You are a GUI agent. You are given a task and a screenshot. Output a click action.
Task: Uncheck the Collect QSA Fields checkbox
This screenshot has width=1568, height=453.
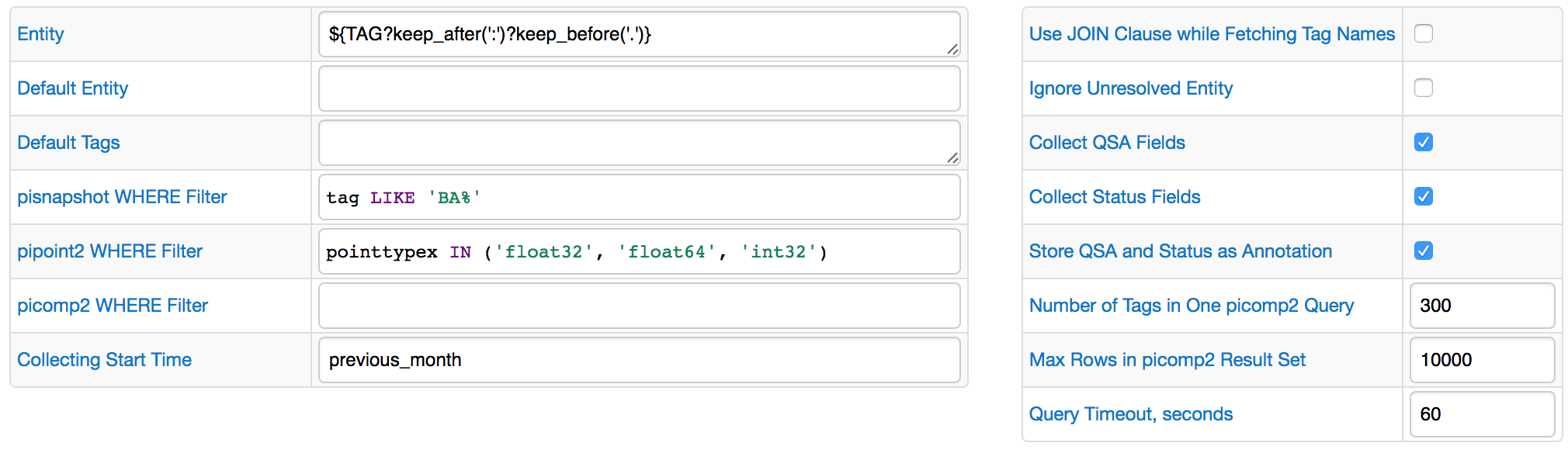point(1423,142)
